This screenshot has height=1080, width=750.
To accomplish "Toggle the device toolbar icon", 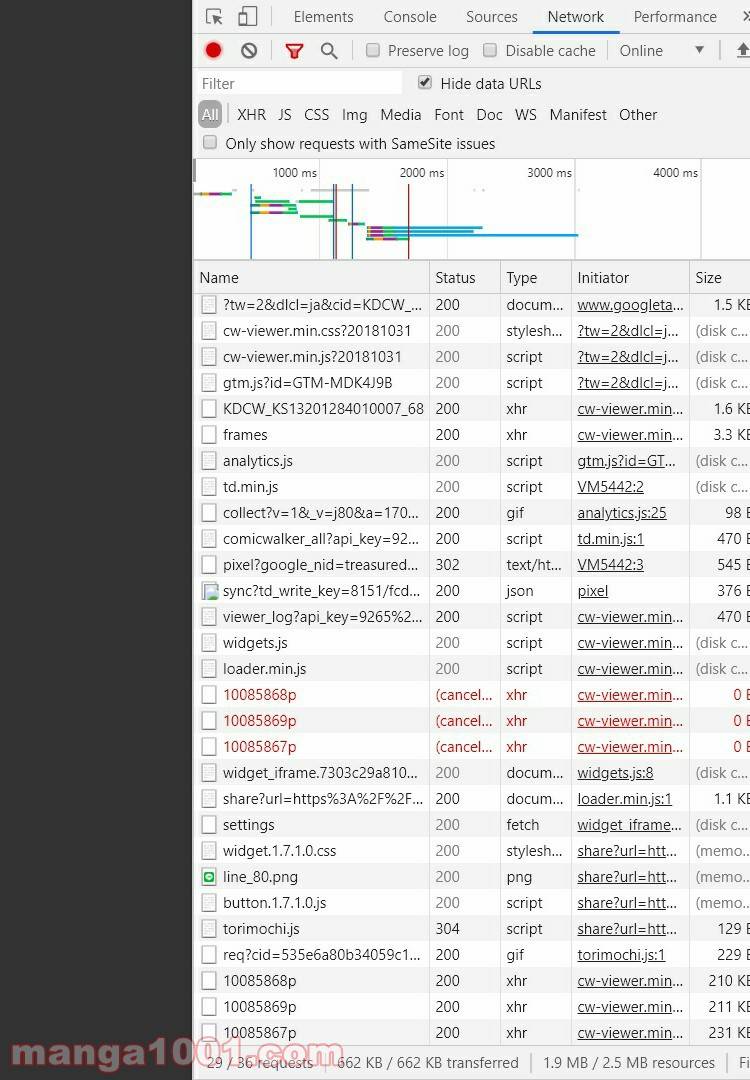I will point(247,17).
